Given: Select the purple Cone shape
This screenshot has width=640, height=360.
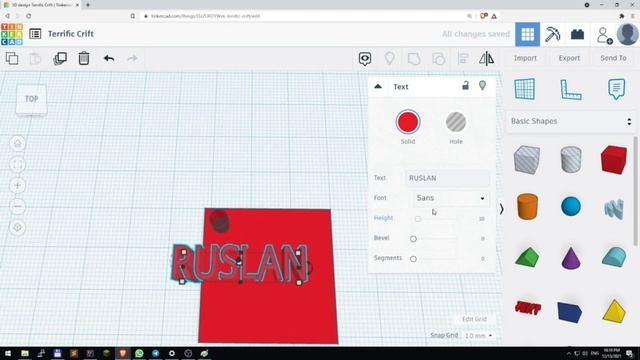Looking at the screenshot, I should 571,258.
